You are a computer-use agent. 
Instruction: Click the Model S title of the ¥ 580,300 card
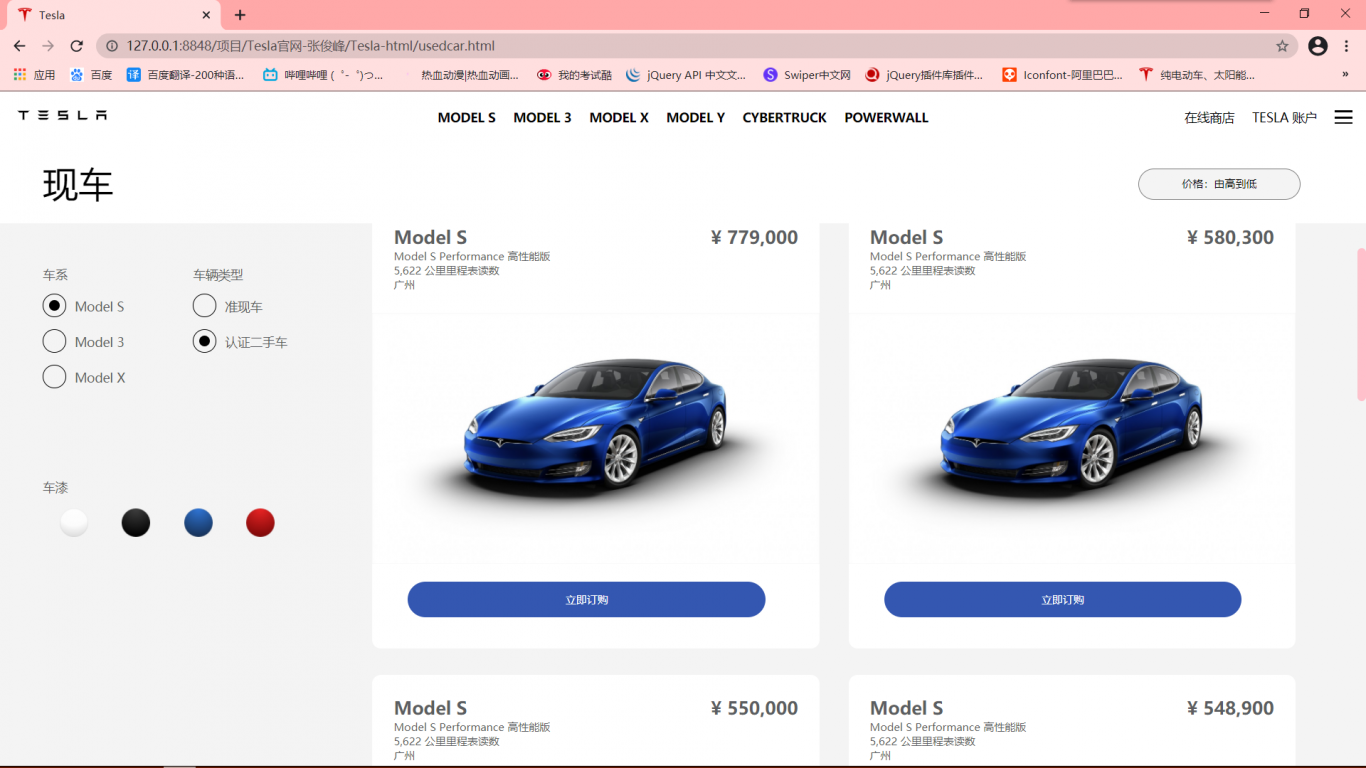[x=906, y=237]
